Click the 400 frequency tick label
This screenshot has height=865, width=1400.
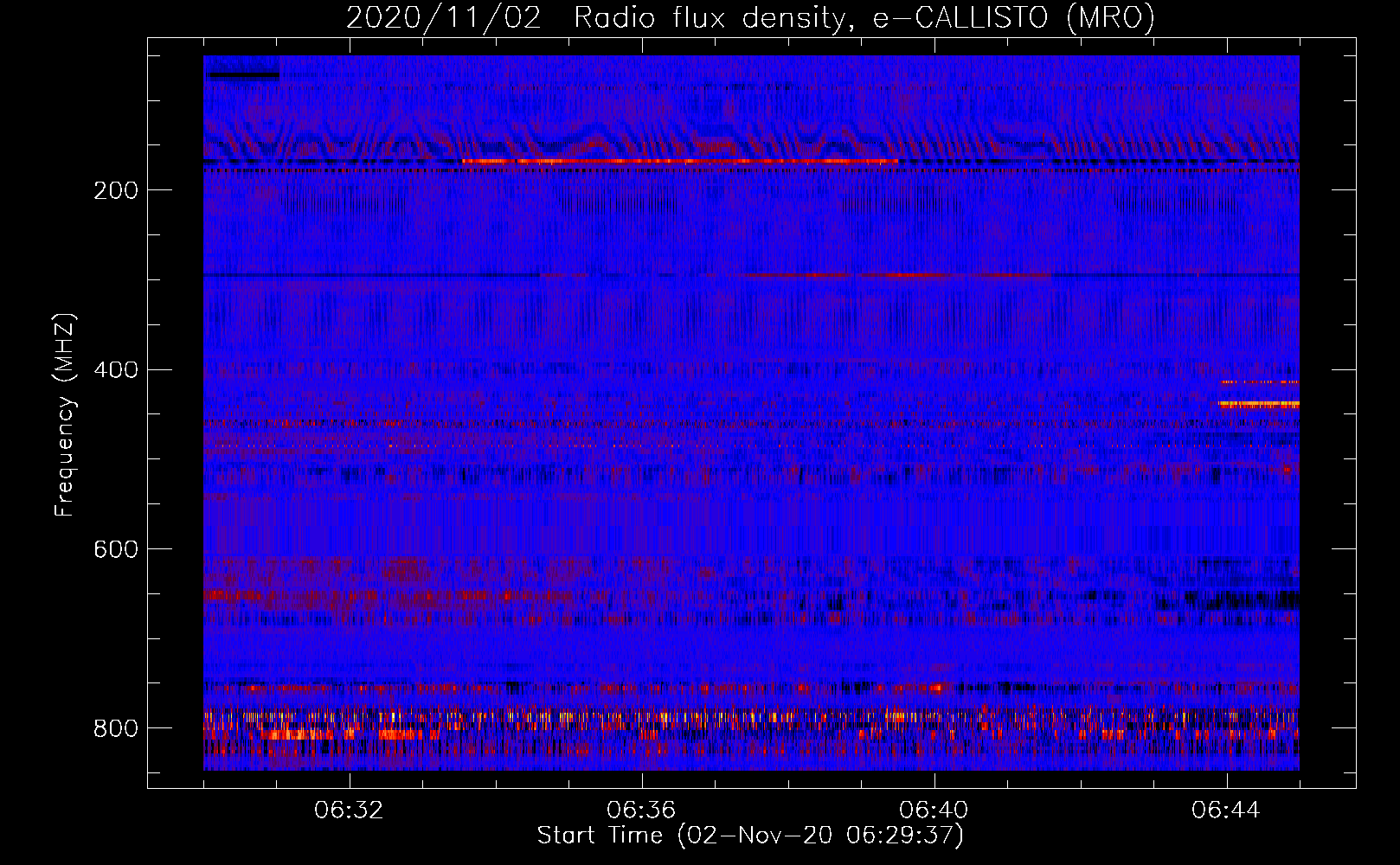pyautogui.click(x=116, y=370)
